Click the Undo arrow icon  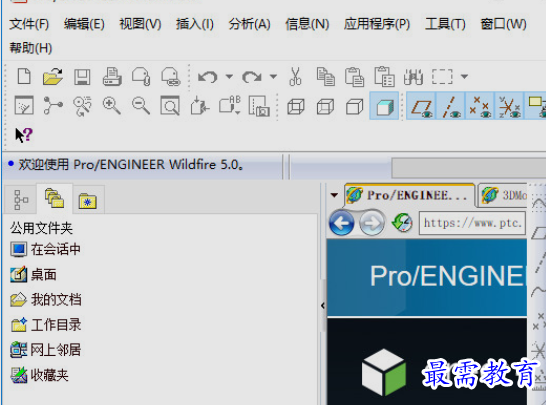(208, 77)
